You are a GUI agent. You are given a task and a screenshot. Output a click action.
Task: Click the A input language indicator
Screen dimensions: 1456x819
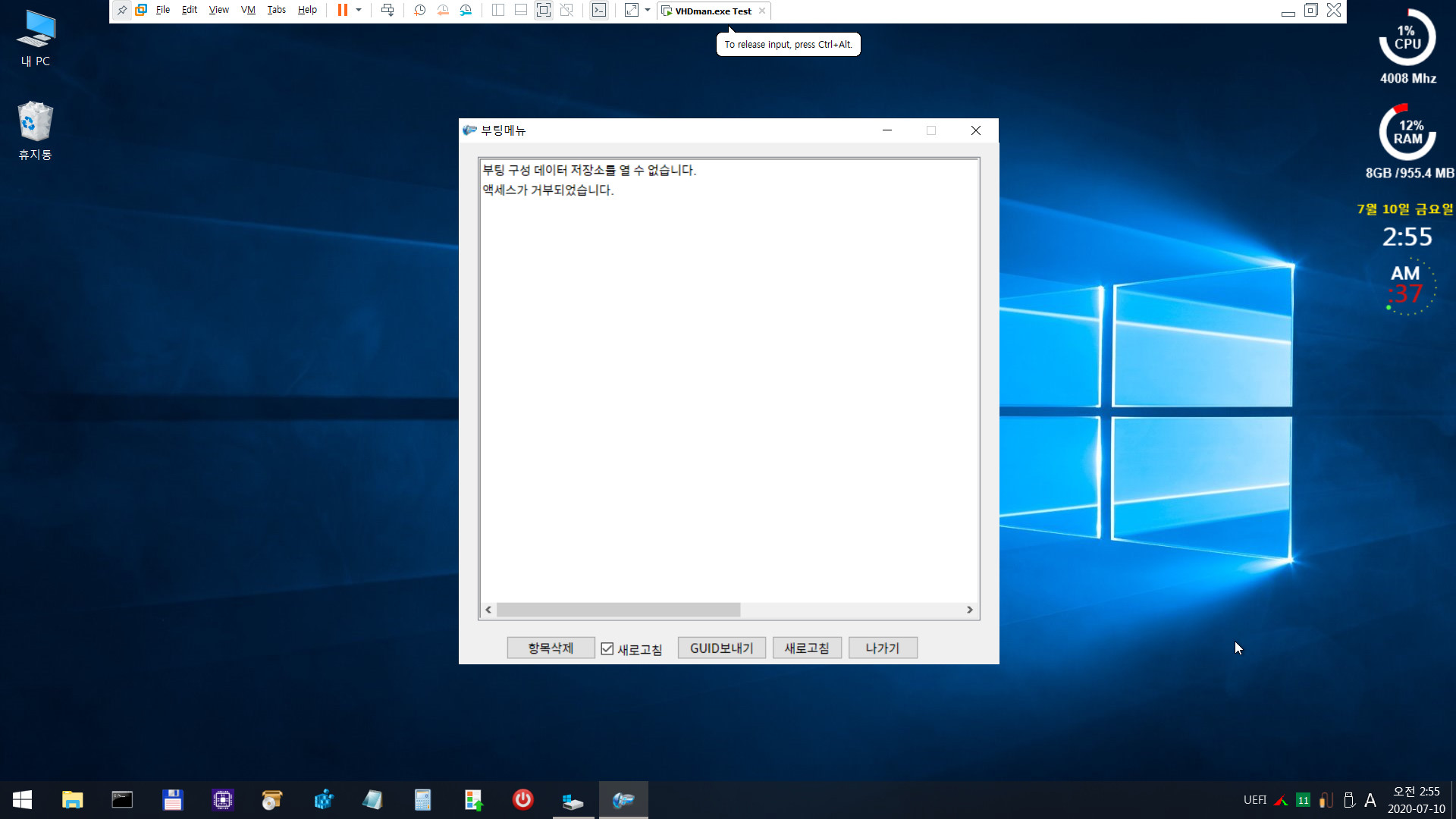1370,800
